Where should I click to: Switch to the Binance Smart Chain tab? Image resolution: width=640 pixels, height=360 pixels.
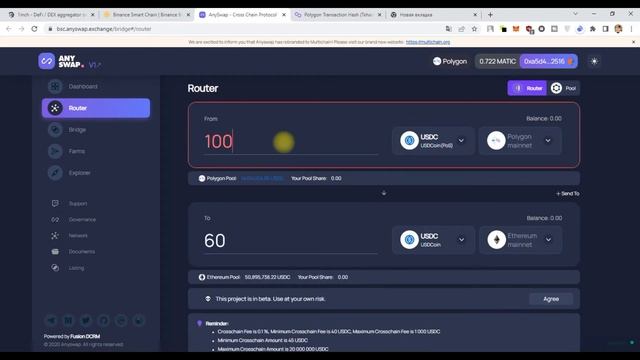point(146,15)
